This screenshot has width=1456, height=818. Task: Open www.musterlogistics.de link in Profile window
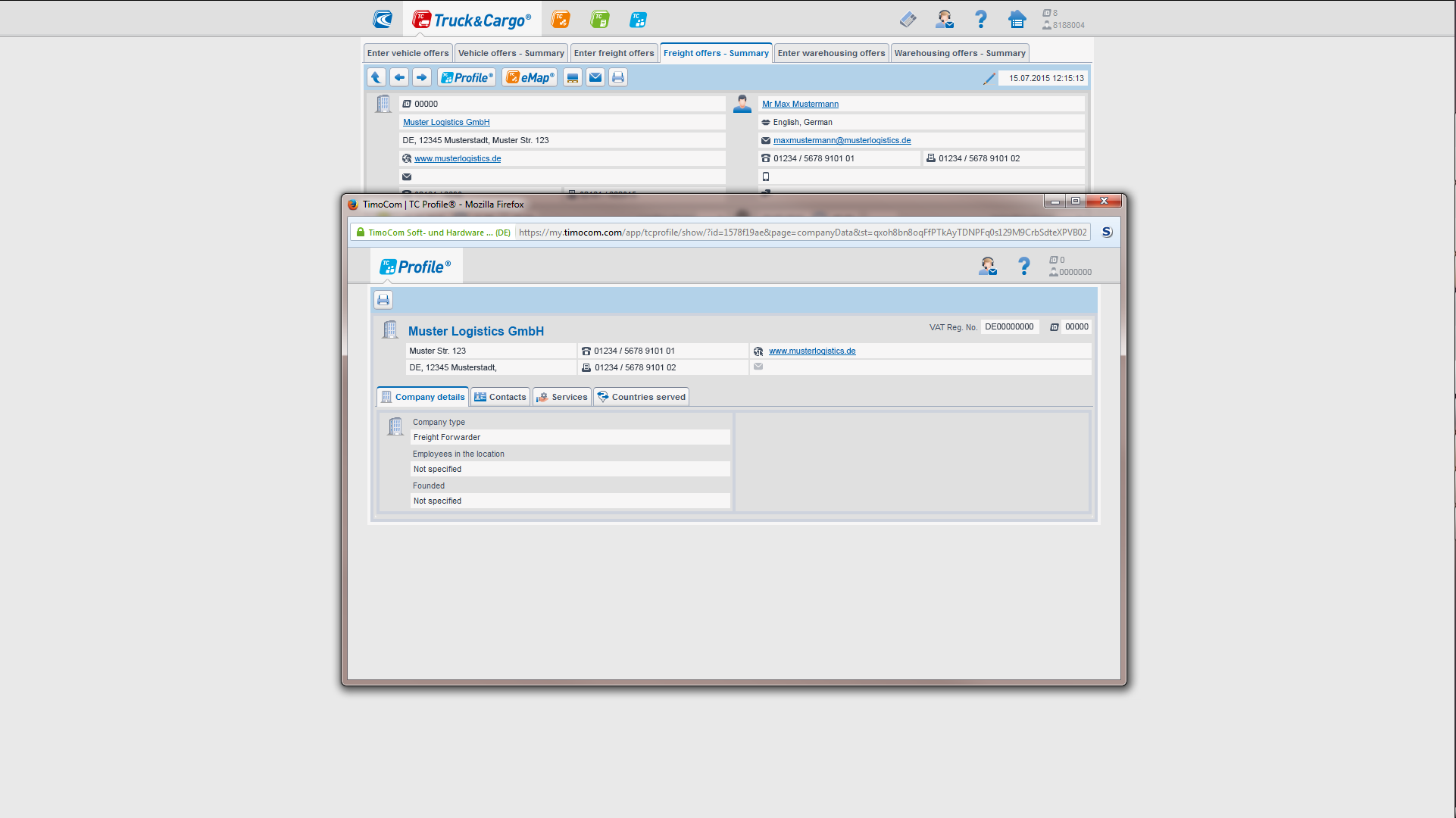pyautogui.click(x=812, y=351)
